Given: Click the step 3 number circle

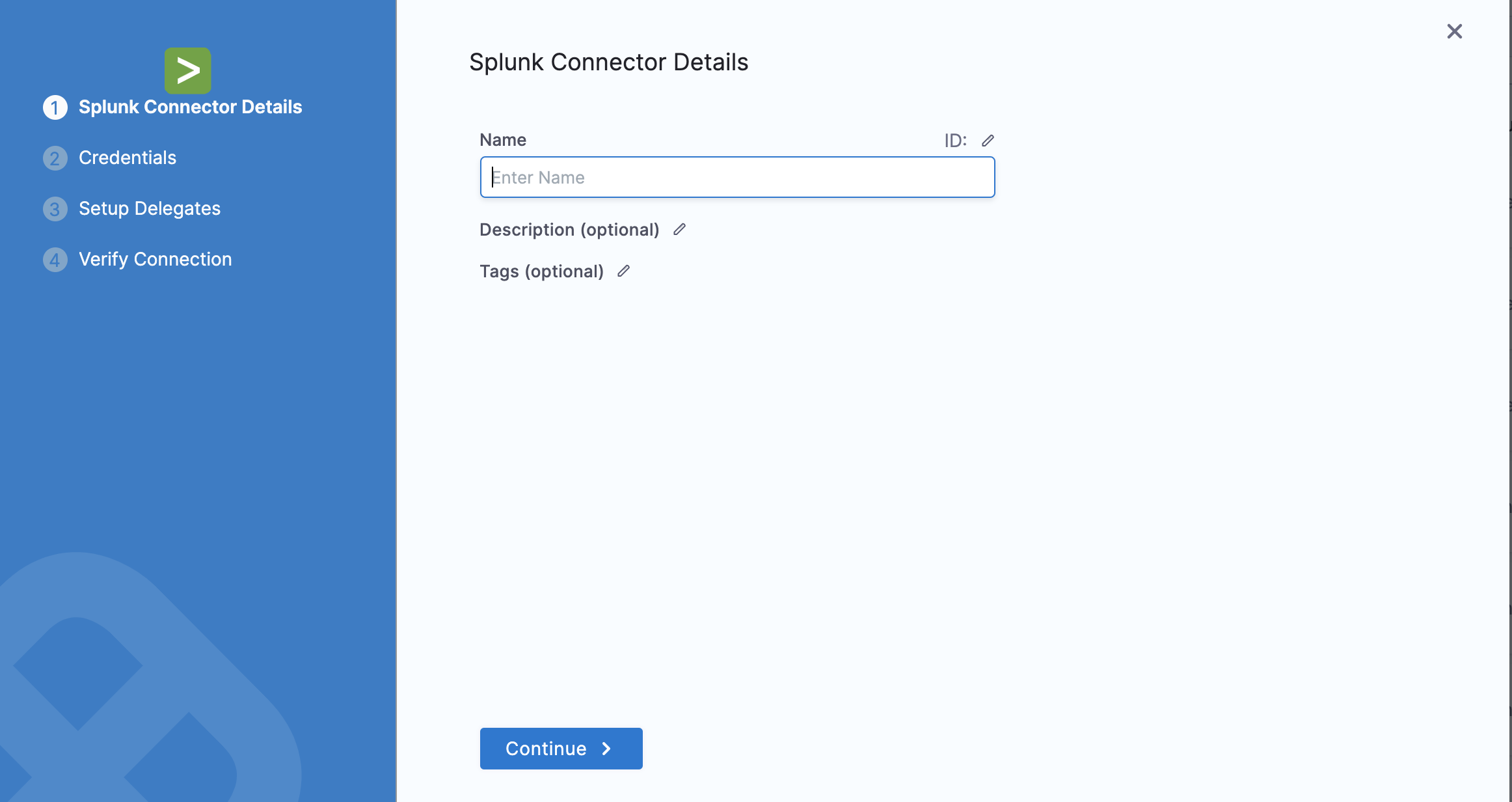Looking at the screenshot, I should 55,209.
